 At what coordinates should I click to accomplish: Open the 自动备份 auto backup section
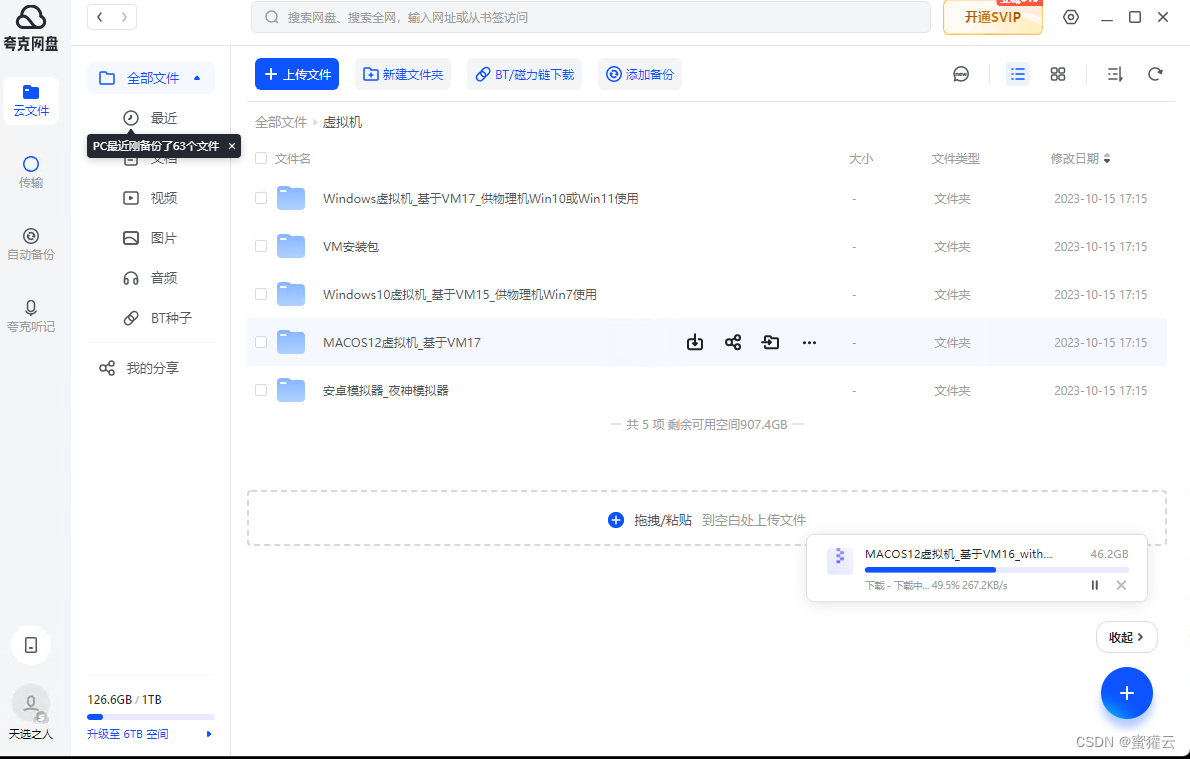pyautogui.click(x=30, y=244)
